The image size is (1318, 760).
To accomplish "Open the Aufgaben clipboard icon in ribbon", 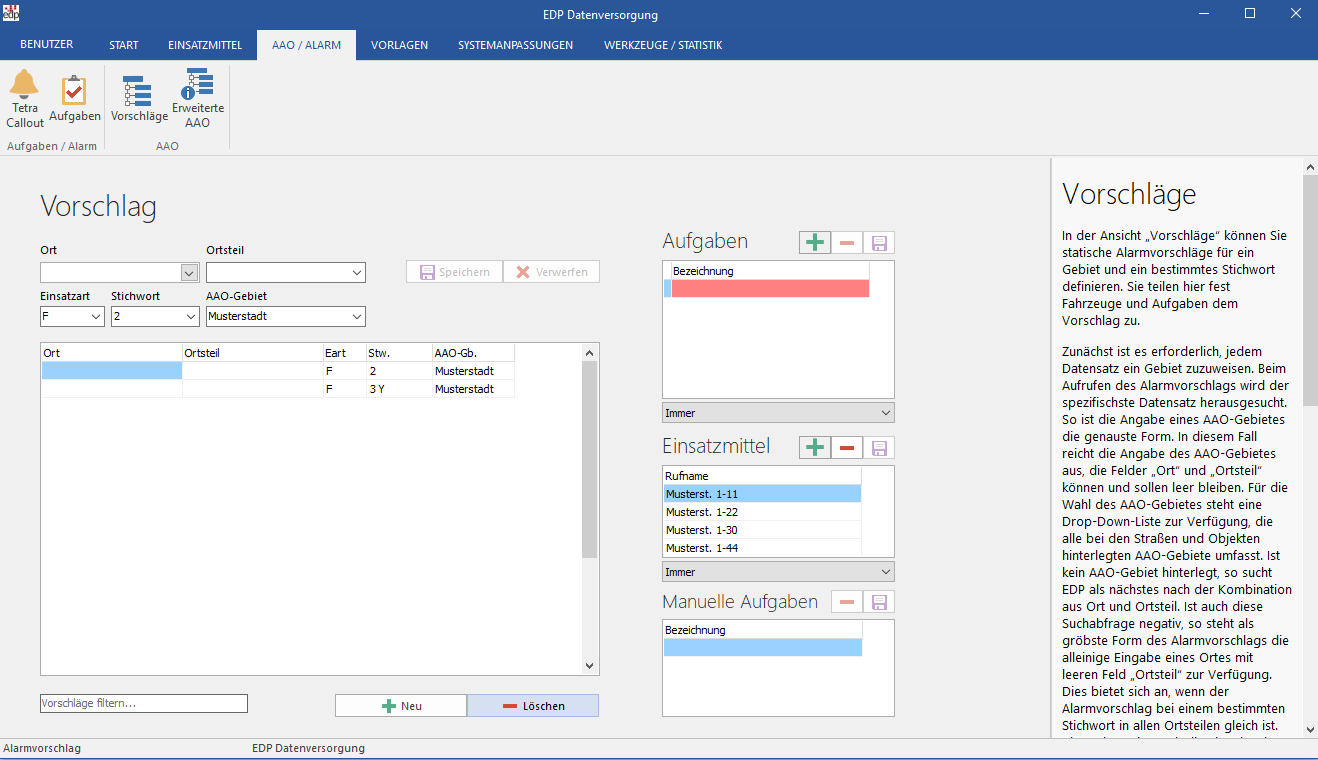I will click(x=75, y=99).
